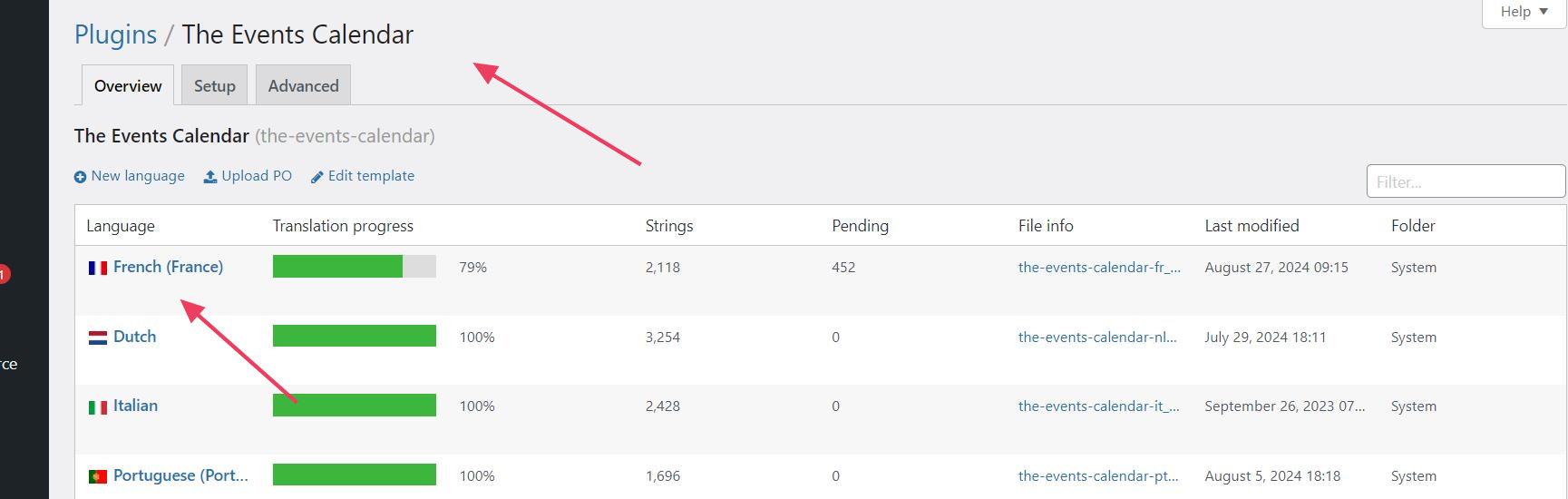Click the Filter input field

(x=1466, y=181)
